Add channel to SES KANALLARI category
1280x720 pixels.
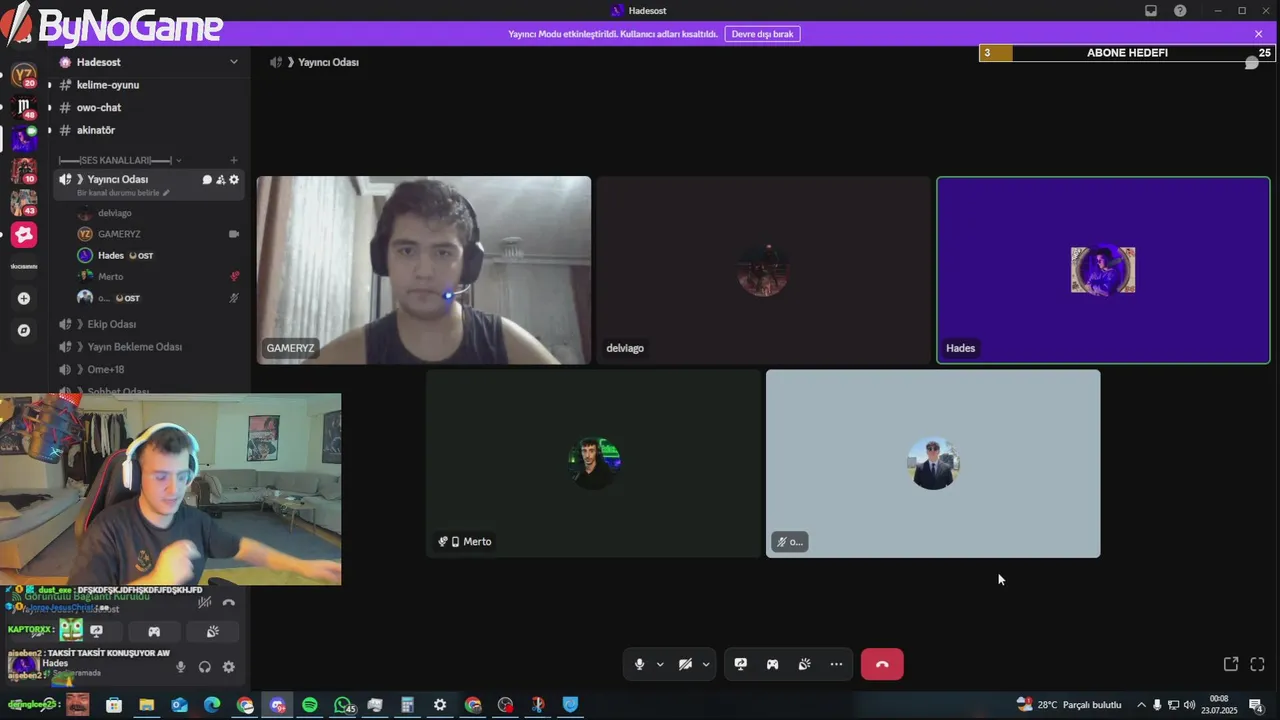[234, 160]
